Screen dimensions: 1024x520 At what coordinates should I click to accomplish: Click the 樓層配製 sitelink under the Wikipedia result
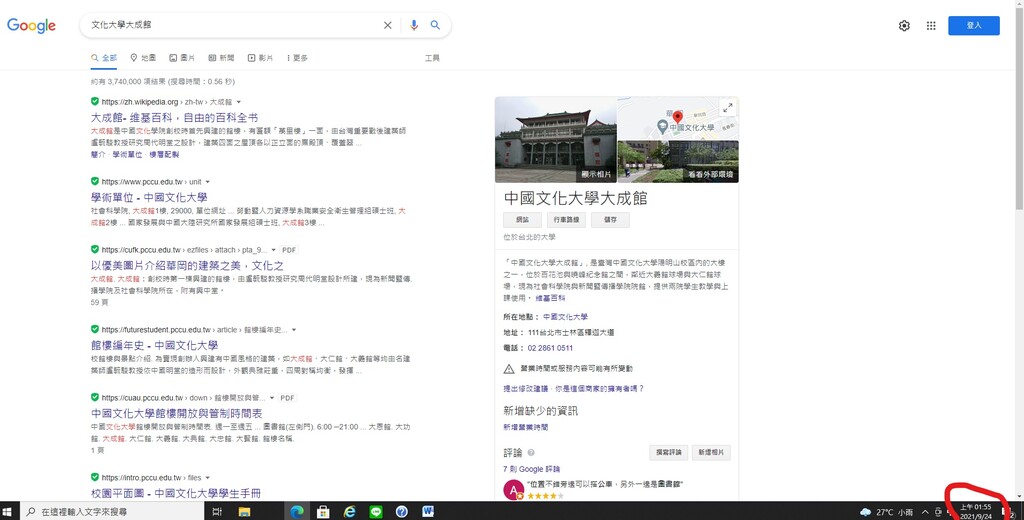164,155
